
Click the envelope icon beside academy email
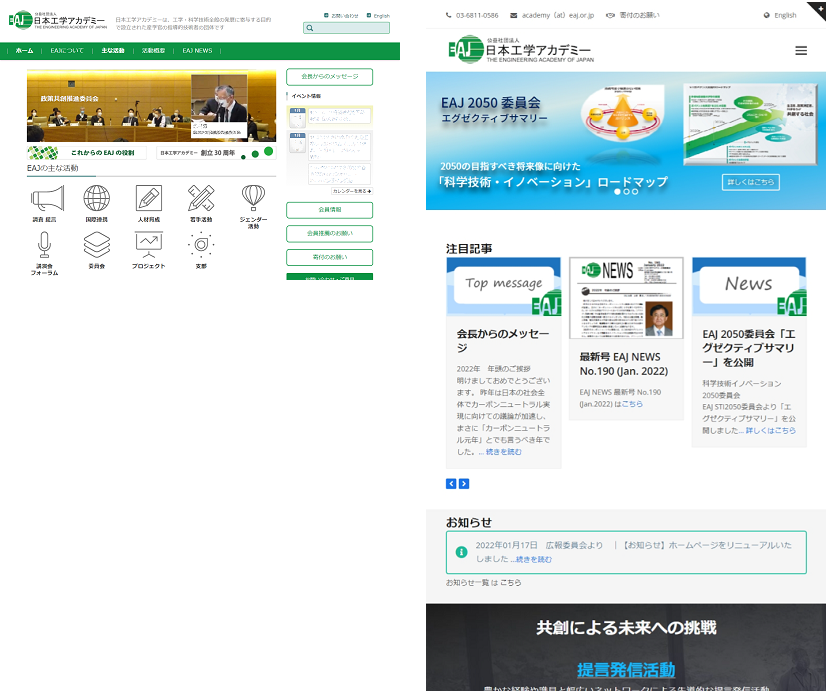513,15
